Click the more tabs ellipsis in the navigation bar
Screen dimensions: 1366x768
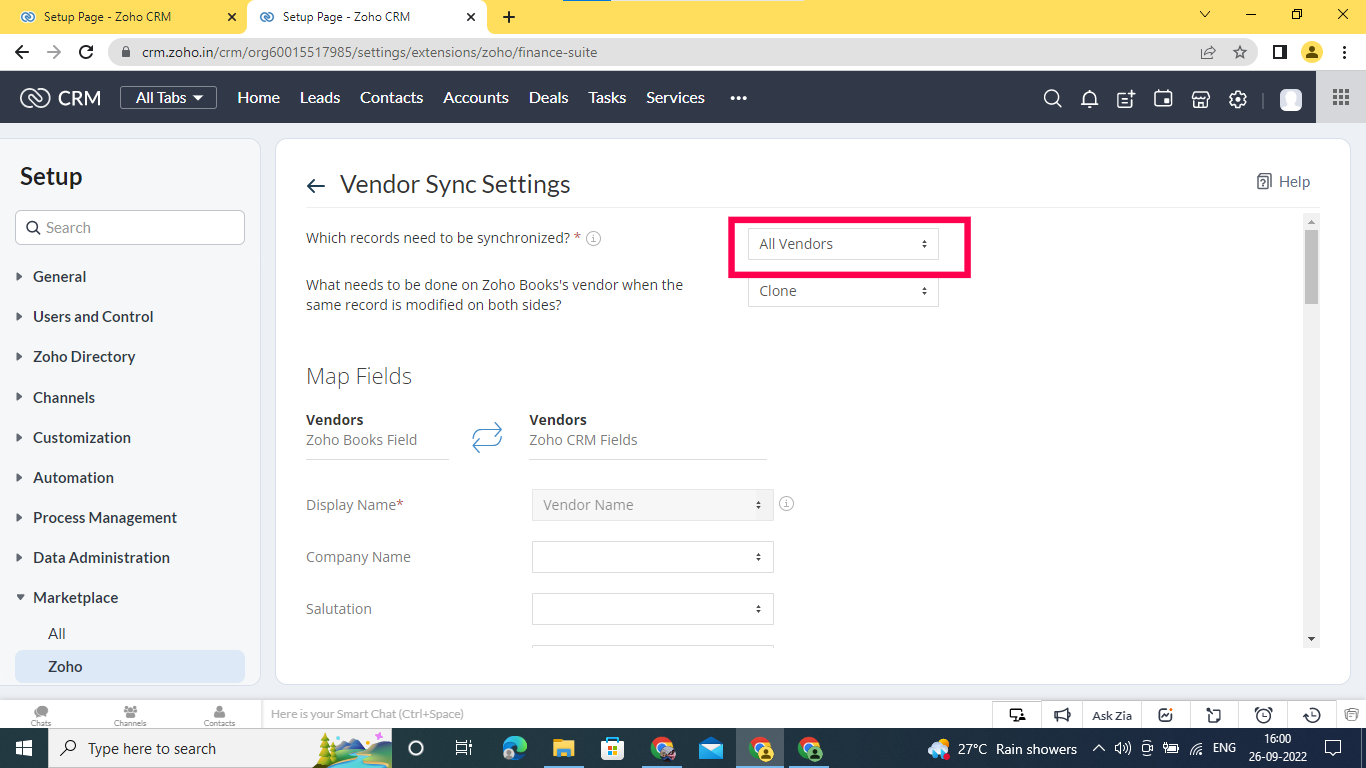pos(739,98)
